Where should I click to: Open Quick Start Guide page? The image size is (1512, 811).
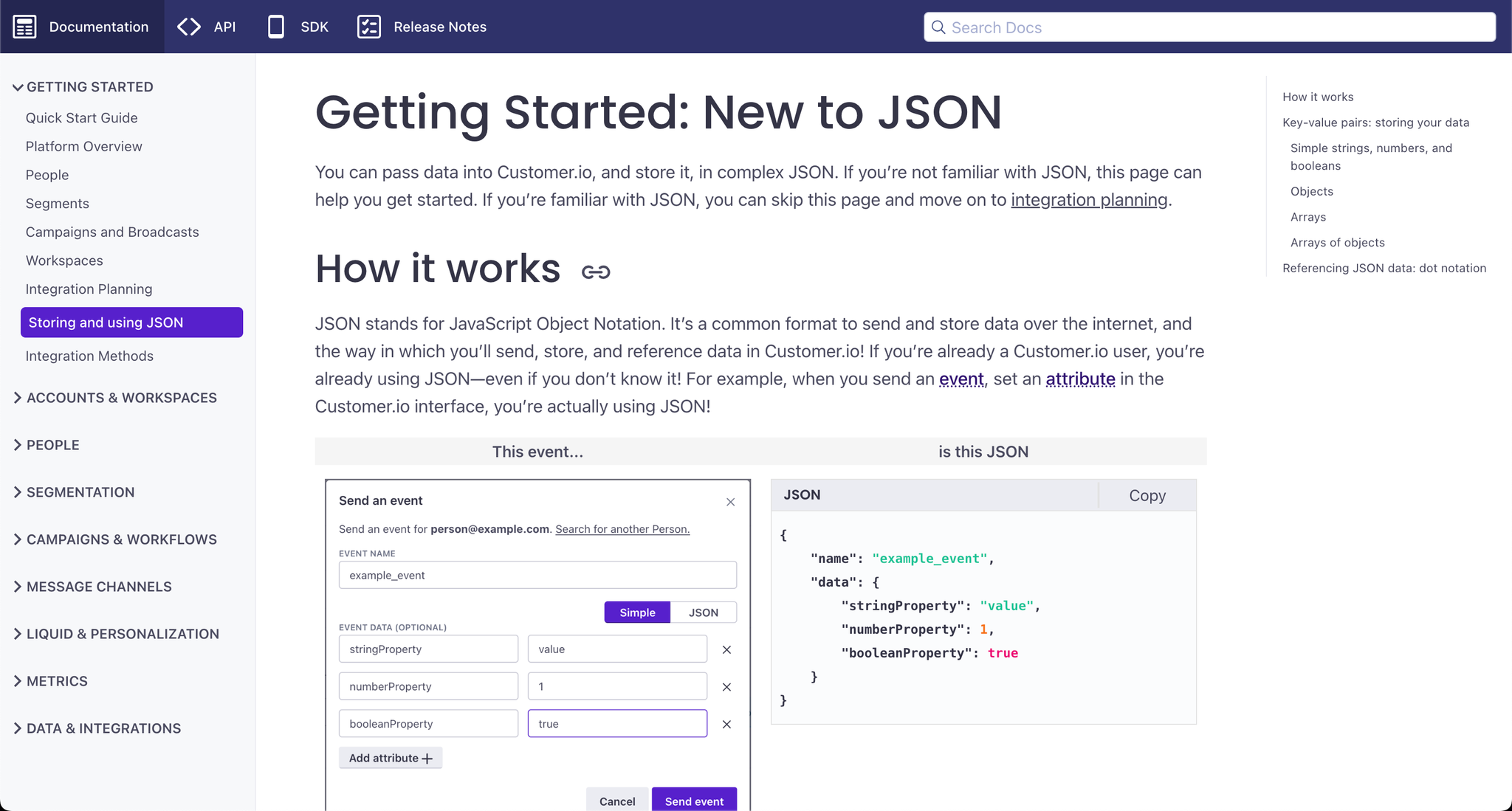pyautogui.click(x=81, y=118)
